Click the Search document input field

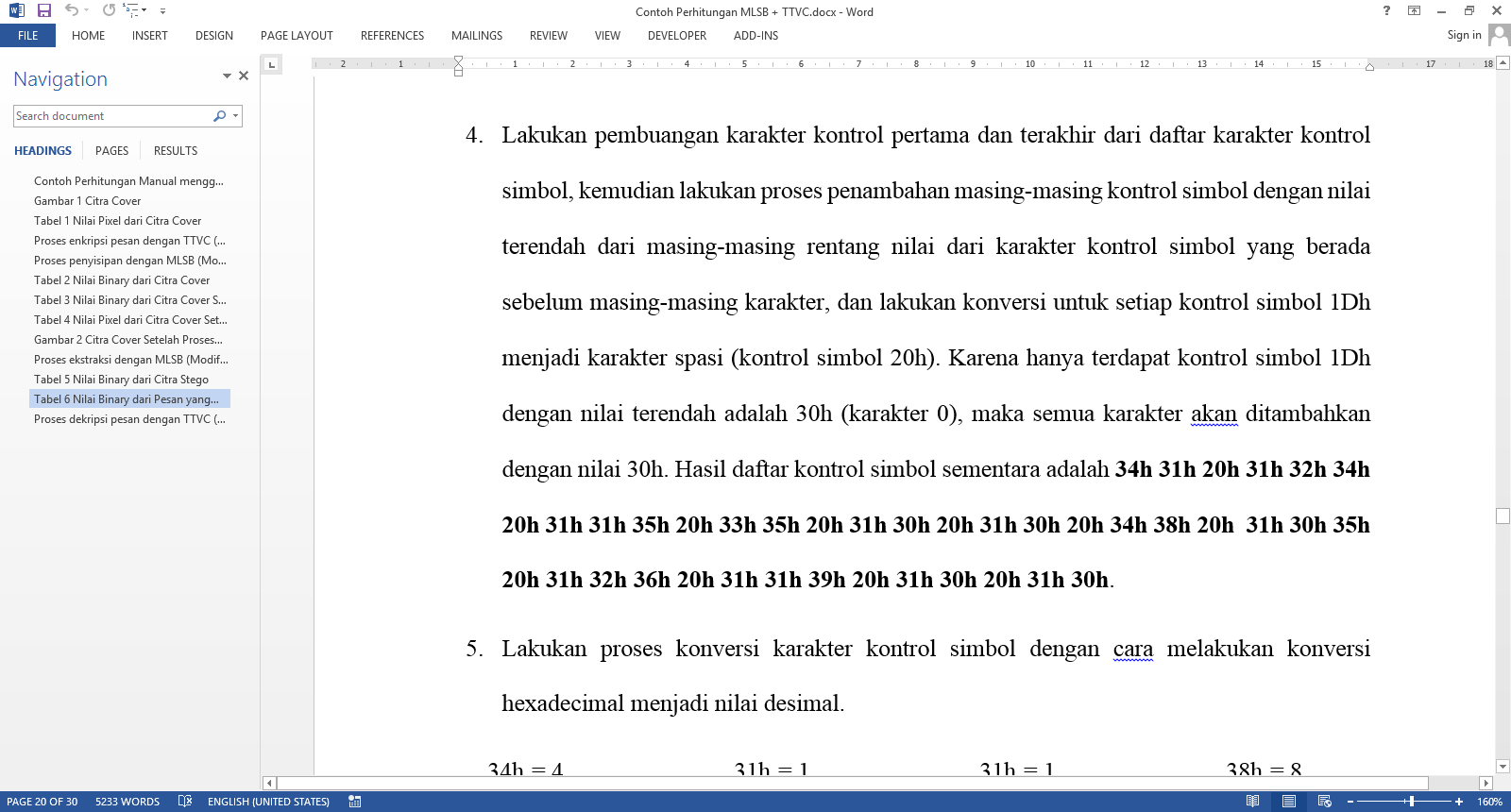111,116
